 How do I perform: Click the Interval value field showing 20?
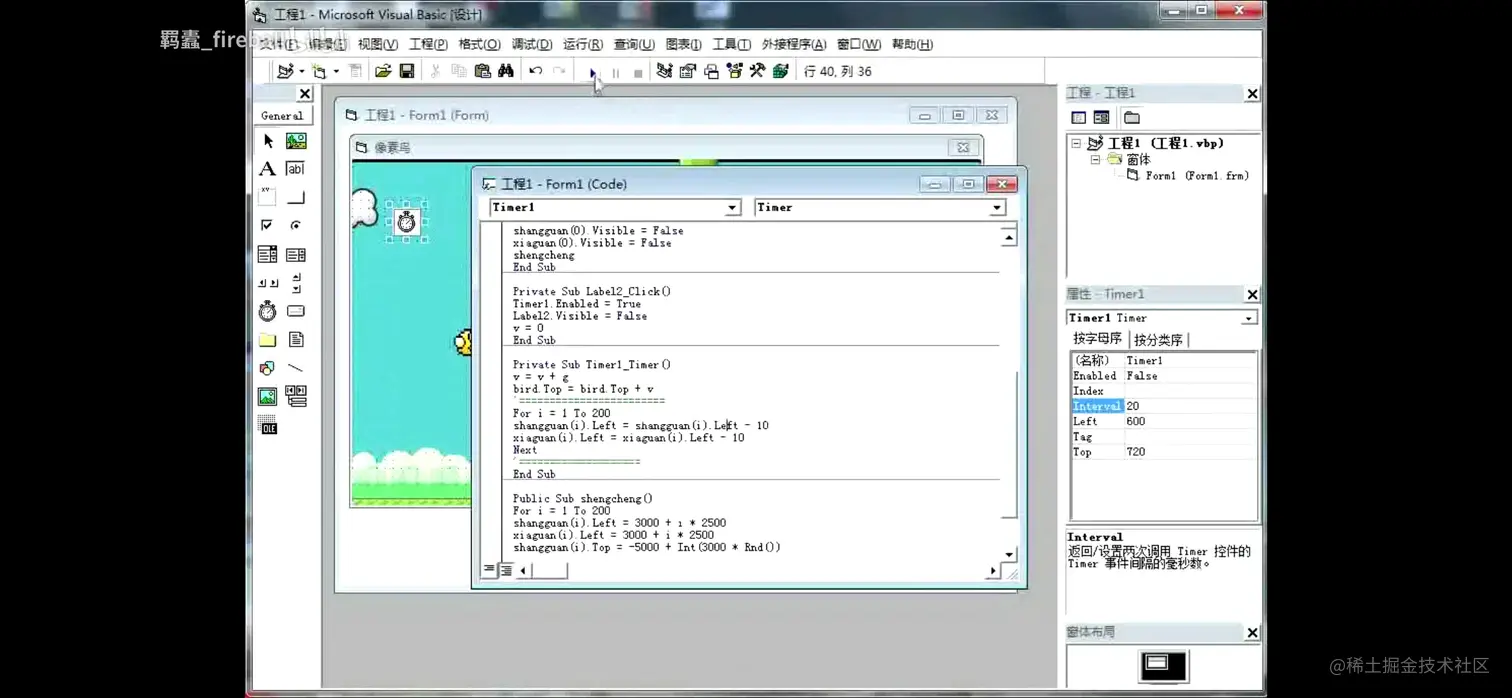pyautogui.click(x=1189, y=406)
